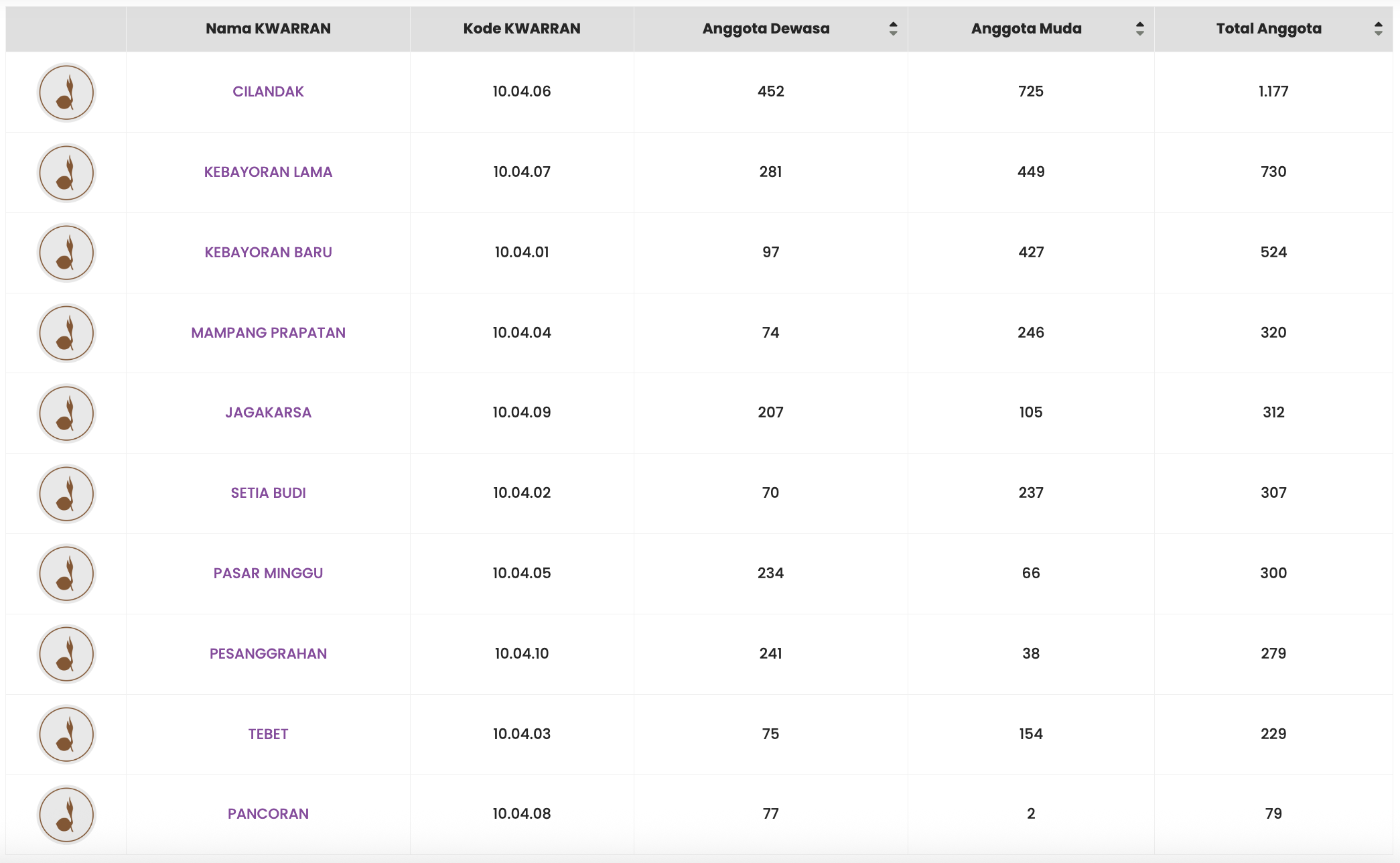Click the Anggota Muda value 449
The width and height of the screenshot is (1400, 863).
[1031, 172]
